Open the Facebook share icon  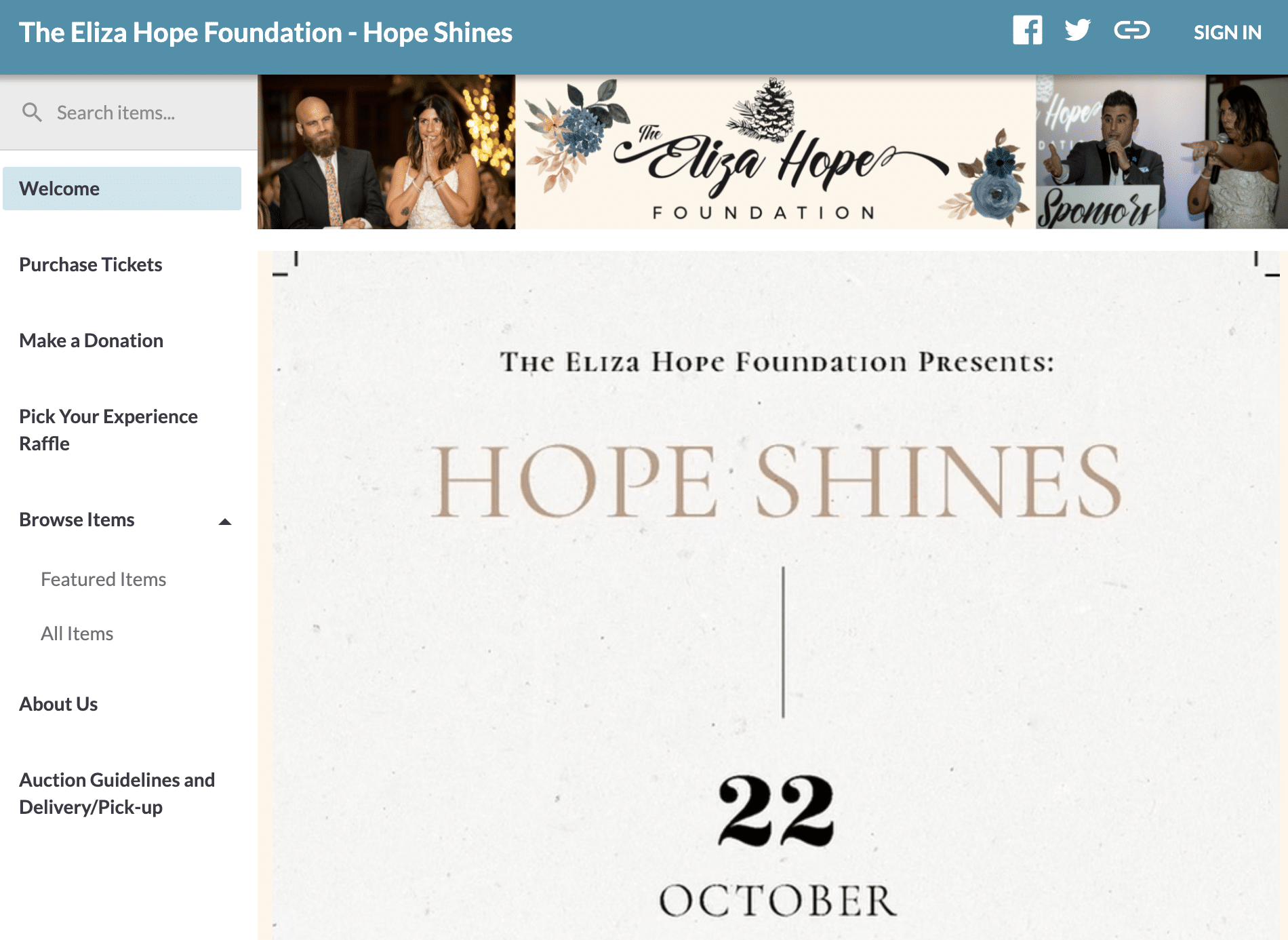coord(1027,31)
